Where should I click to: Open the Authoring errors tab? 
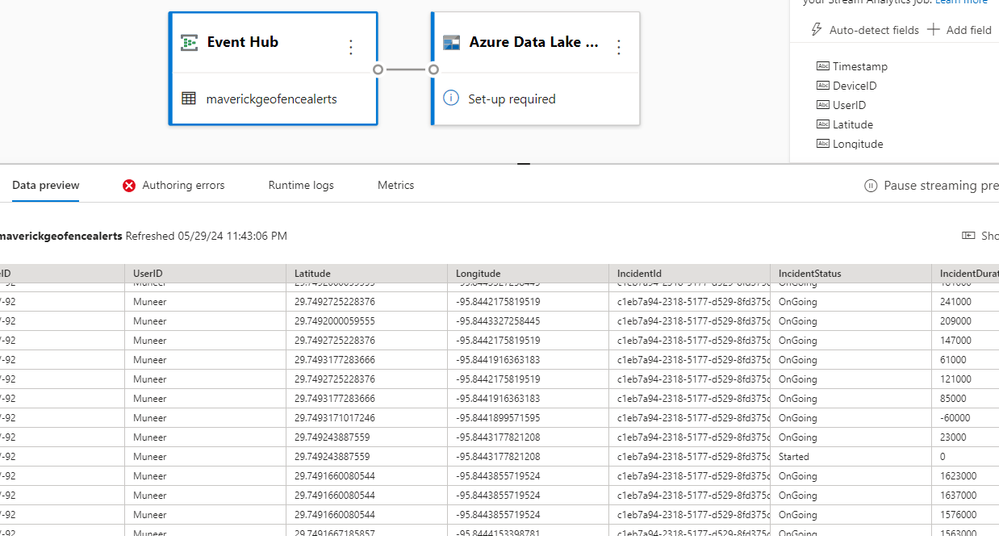[183, 185]
